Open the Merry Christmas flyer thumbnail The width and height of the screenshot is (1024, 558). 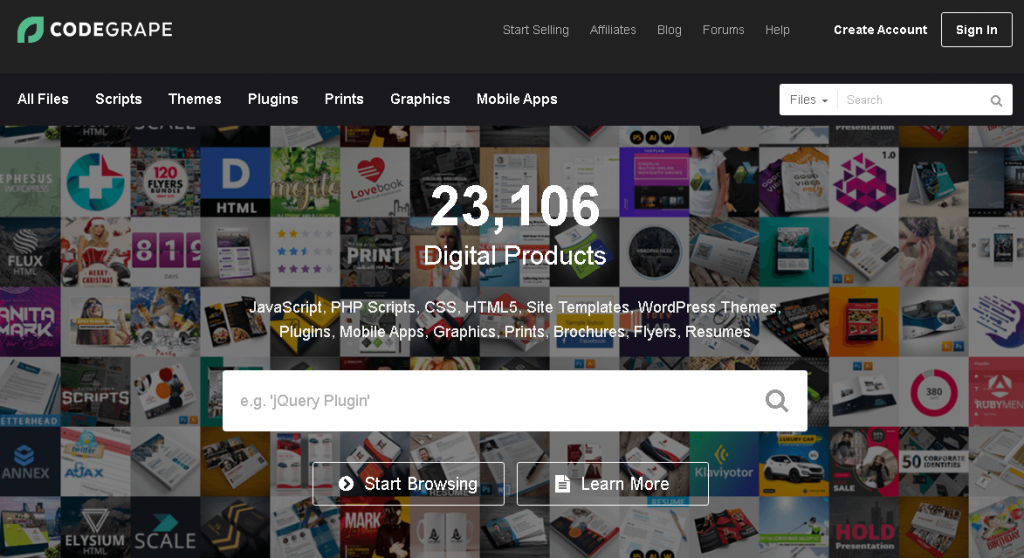[95, 252]
